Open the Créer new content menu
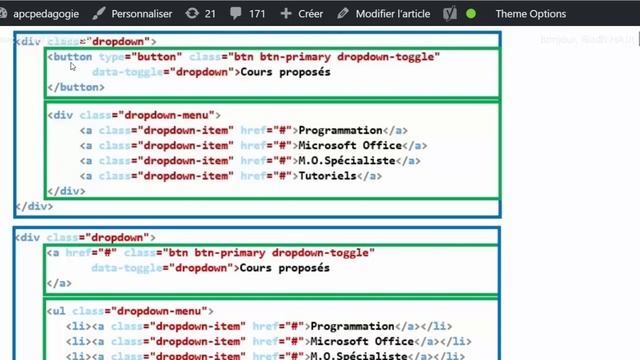This screenshot has height=360, width=640. tap(310, 14)
